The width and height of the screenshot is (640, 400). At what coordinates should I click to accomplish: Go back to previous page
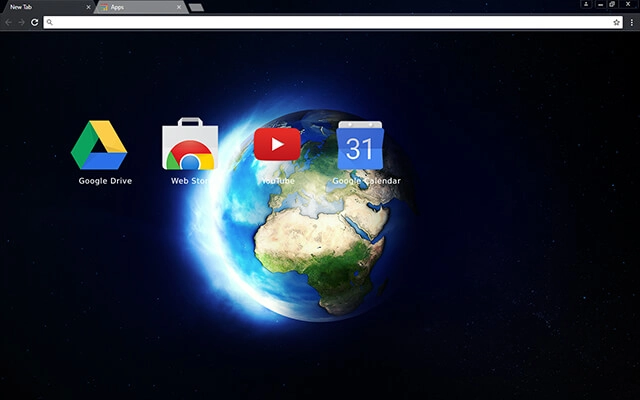pyautogui.click(x=9, y=22)
